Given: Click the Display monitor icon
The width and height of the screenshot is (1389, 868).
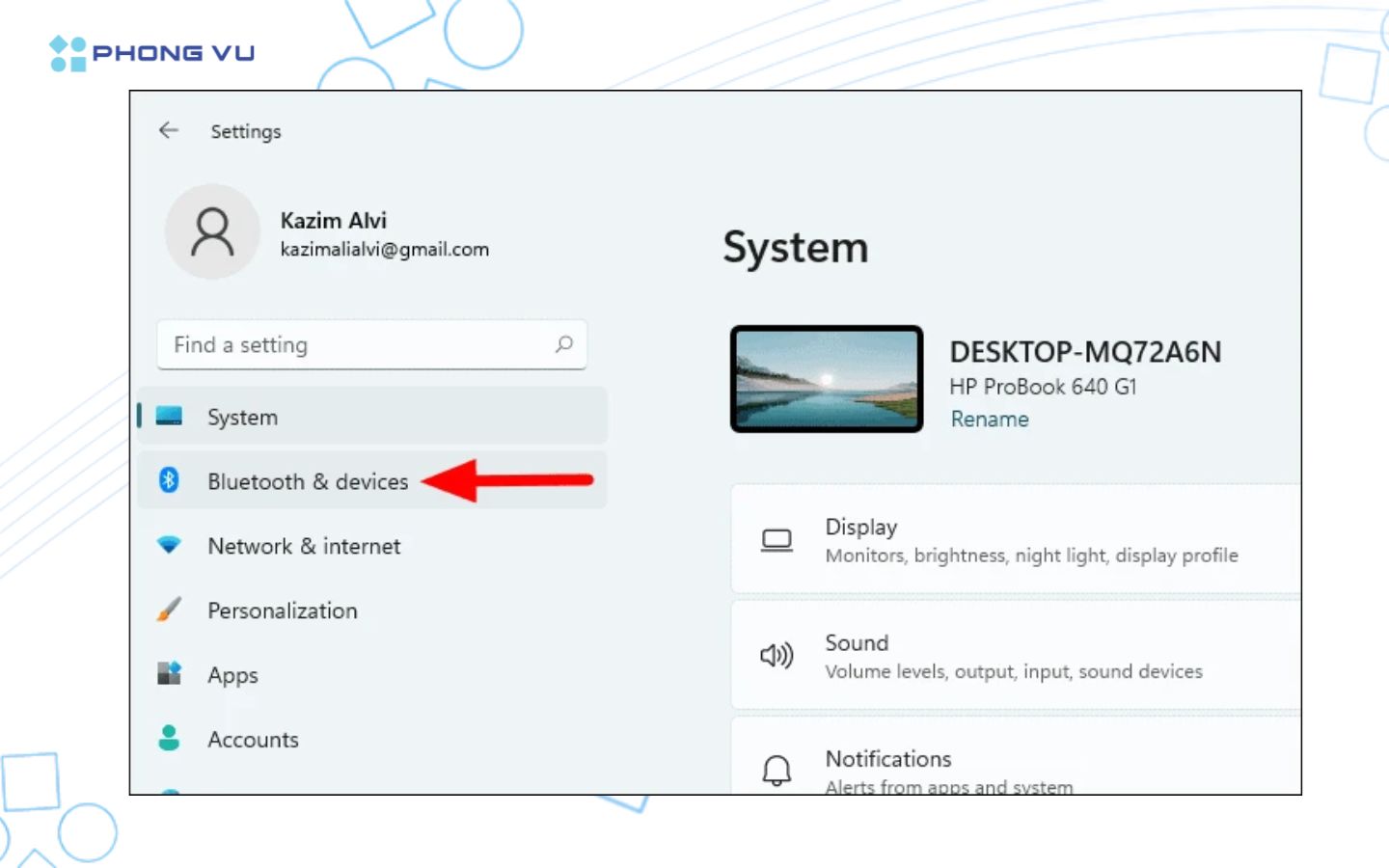Looking at the screenshot, I should click(776, 540).
